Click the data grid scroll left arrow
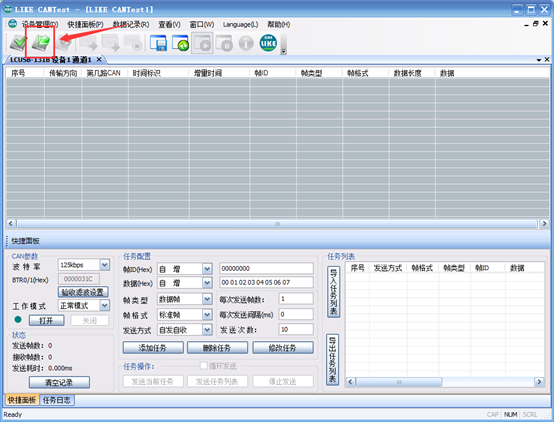554x422 pixels. coord(11,223)
